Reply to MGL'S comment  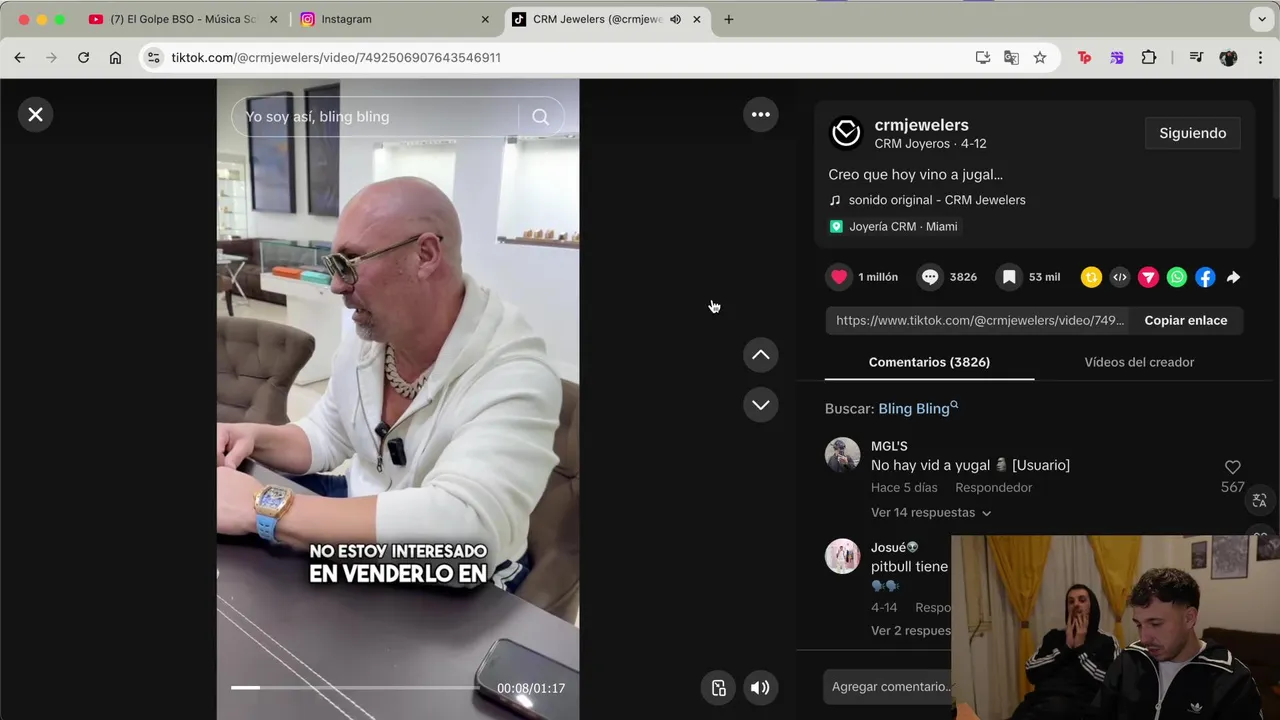(x=993, y=488)
